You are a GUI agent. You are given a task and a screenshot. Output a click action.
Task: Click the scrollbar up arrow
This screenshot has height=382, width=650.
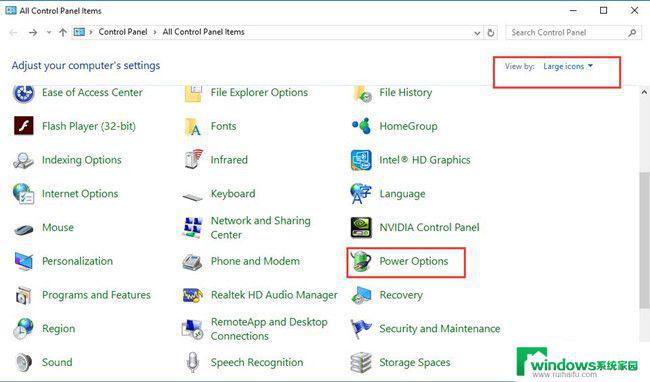pos(644,92)
